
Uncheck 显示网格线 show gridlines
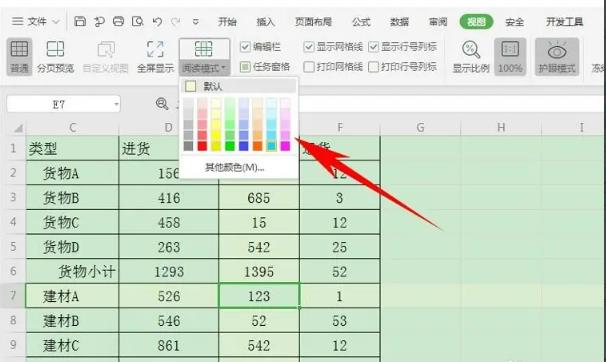[x=308, y=47]
